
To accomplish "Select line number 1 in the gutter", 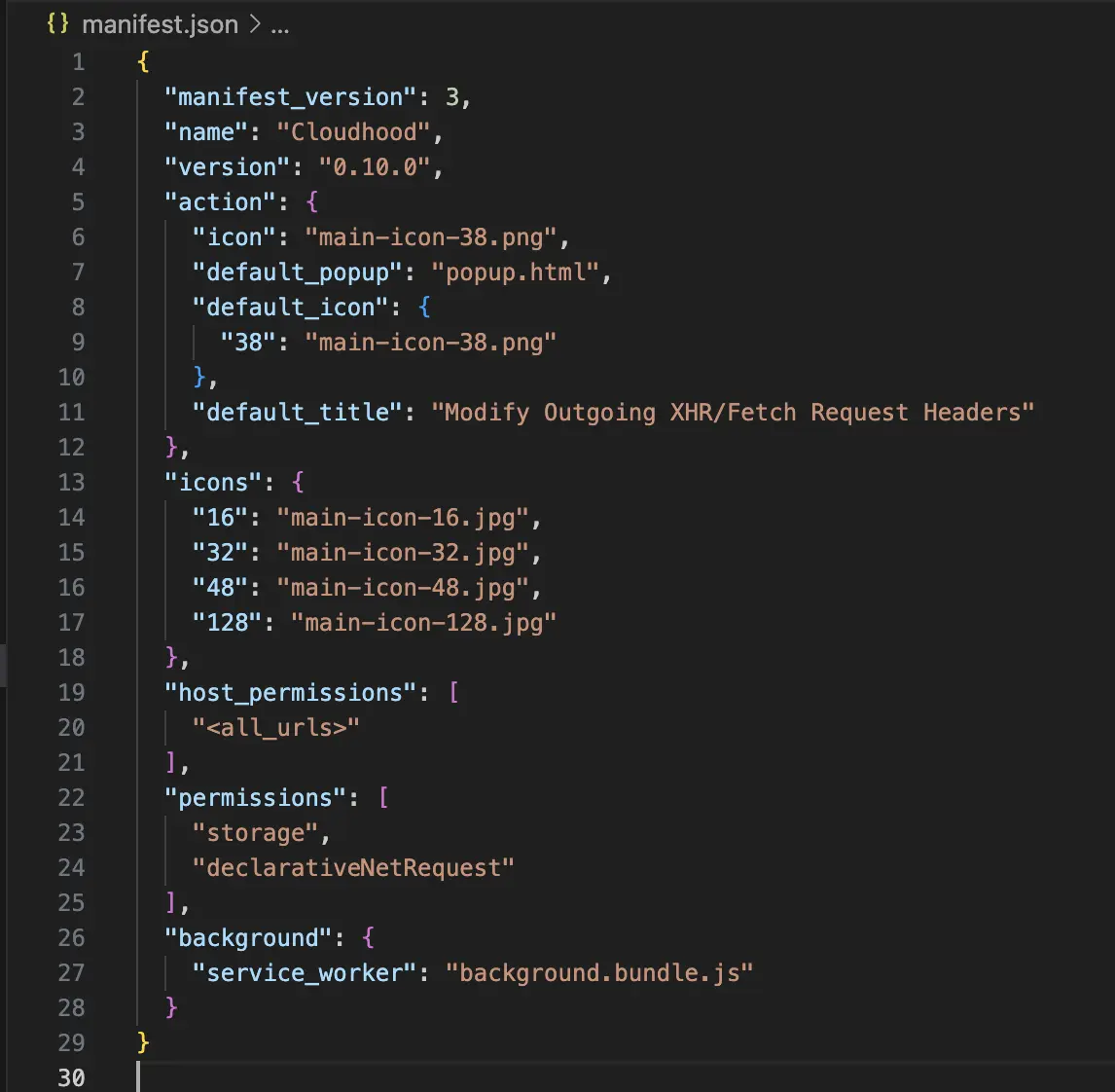I will click(78, 62).
